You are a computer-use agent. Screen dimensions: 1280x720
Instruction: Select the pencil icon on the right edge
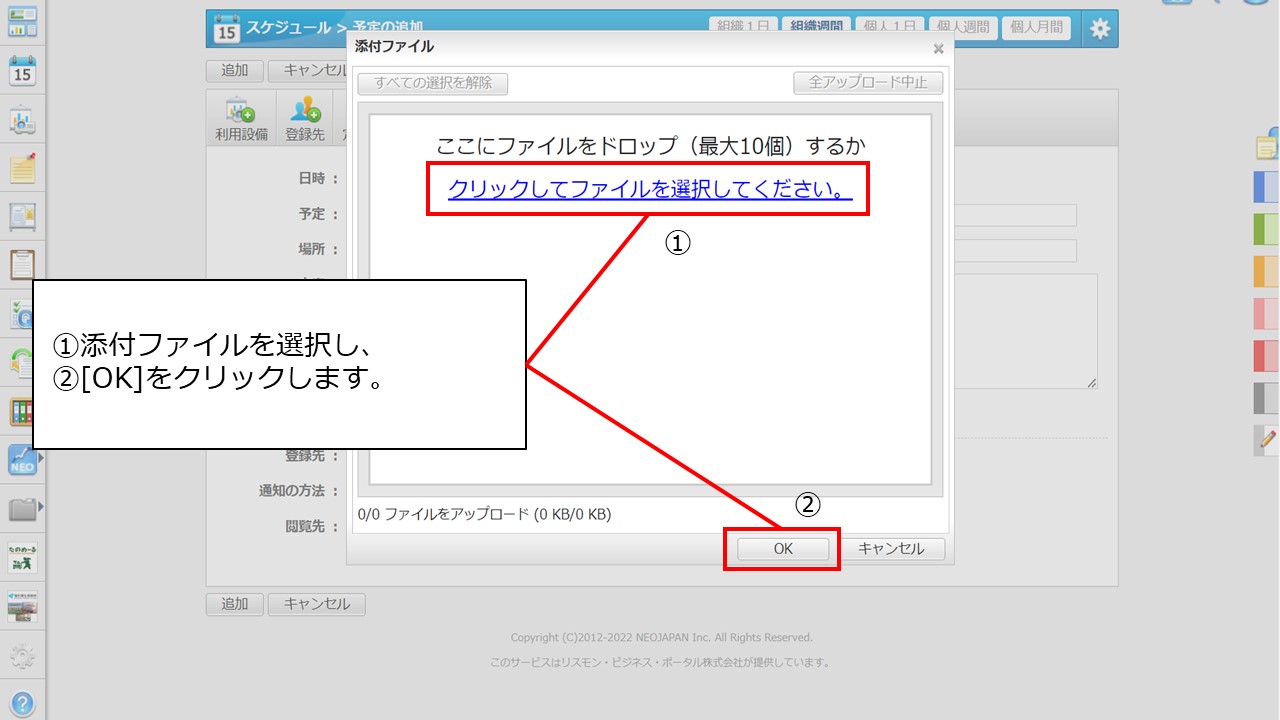(x=1268, y=438)
